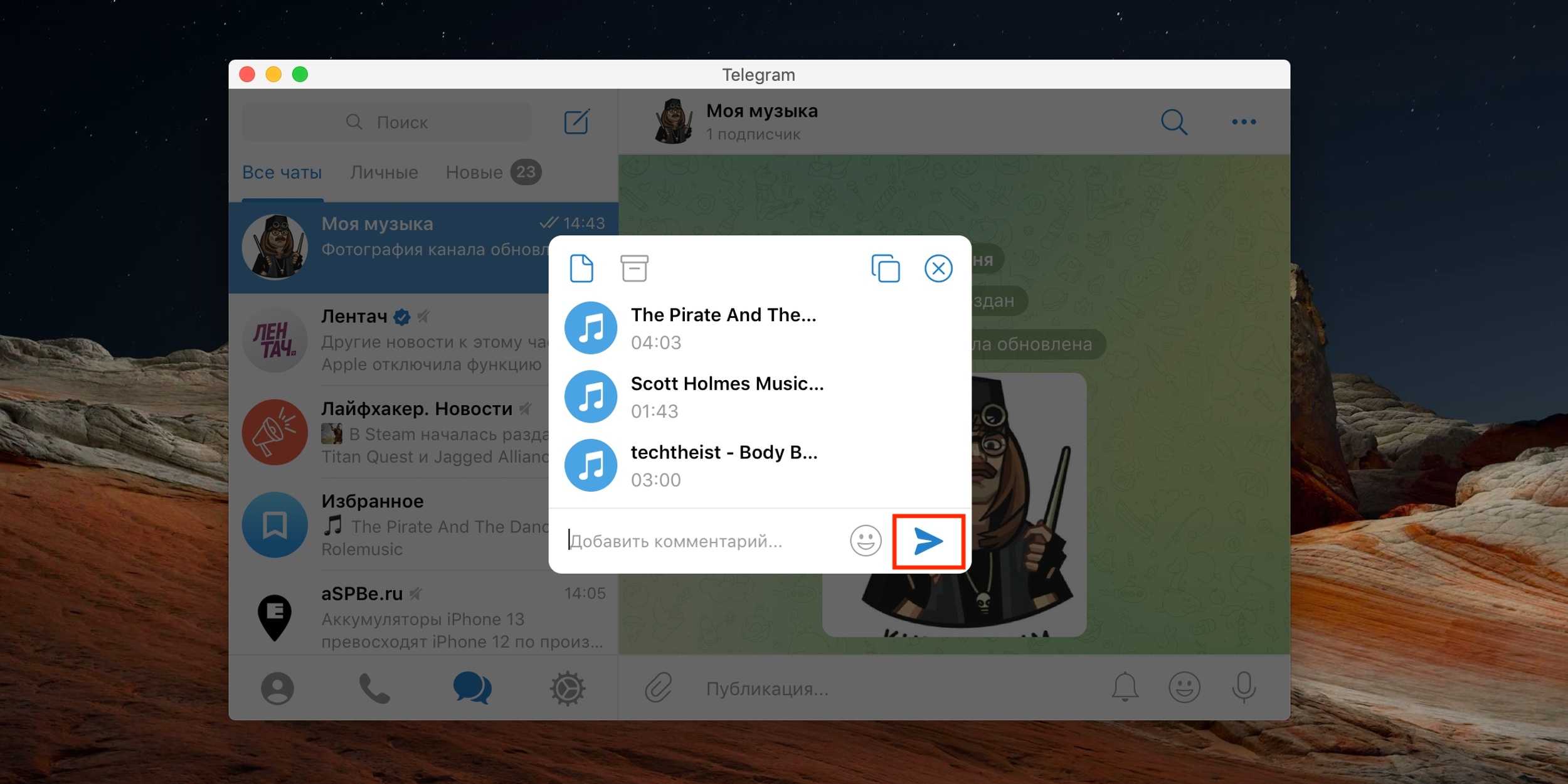The height and width of the screenshot is (784, 1568).
Task: Click Избранное bookmark avatar
Action: pos(275,524)
